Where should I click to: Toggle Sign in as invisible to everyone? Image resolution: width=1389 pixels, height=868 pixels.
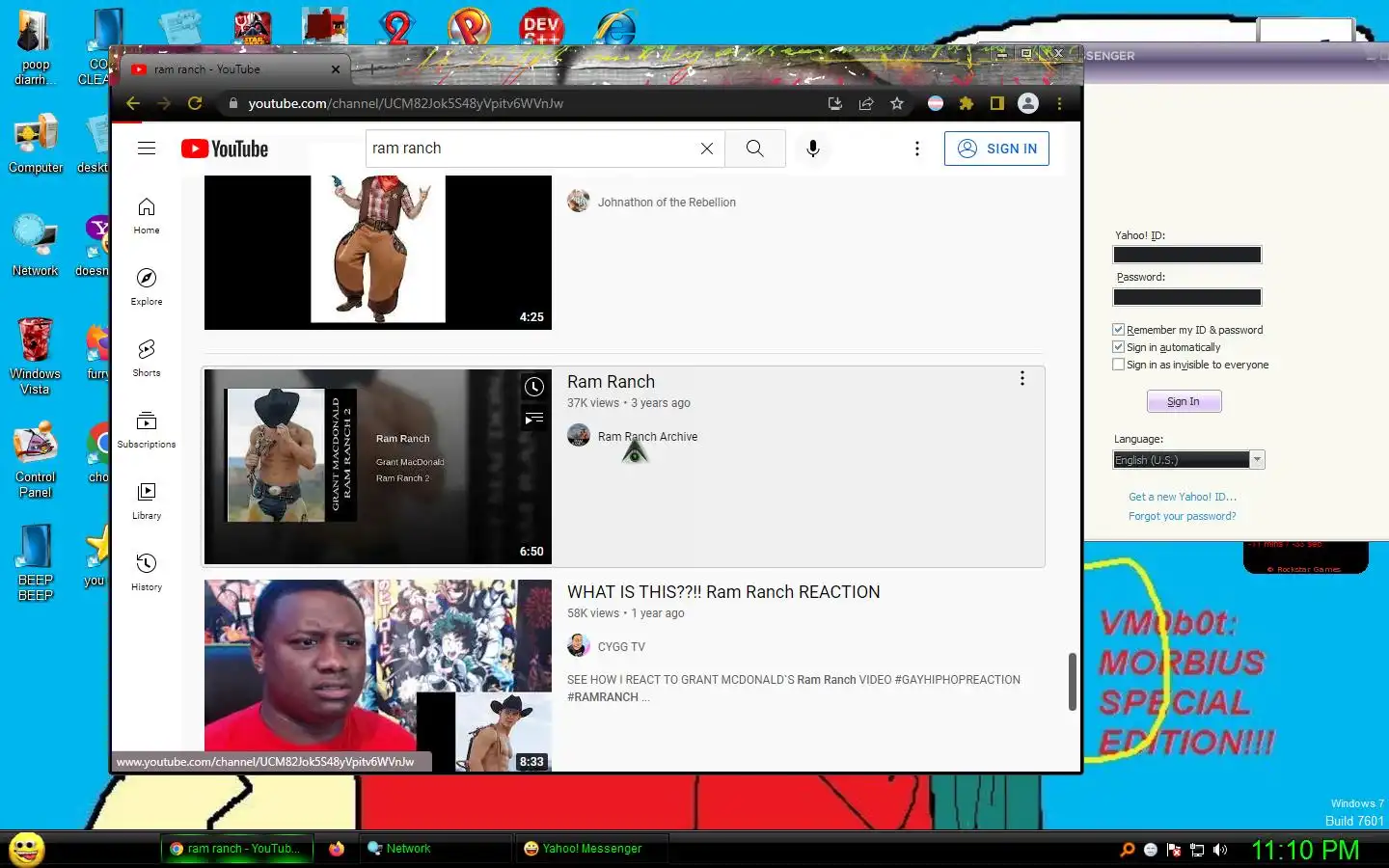coord(1118,365)
